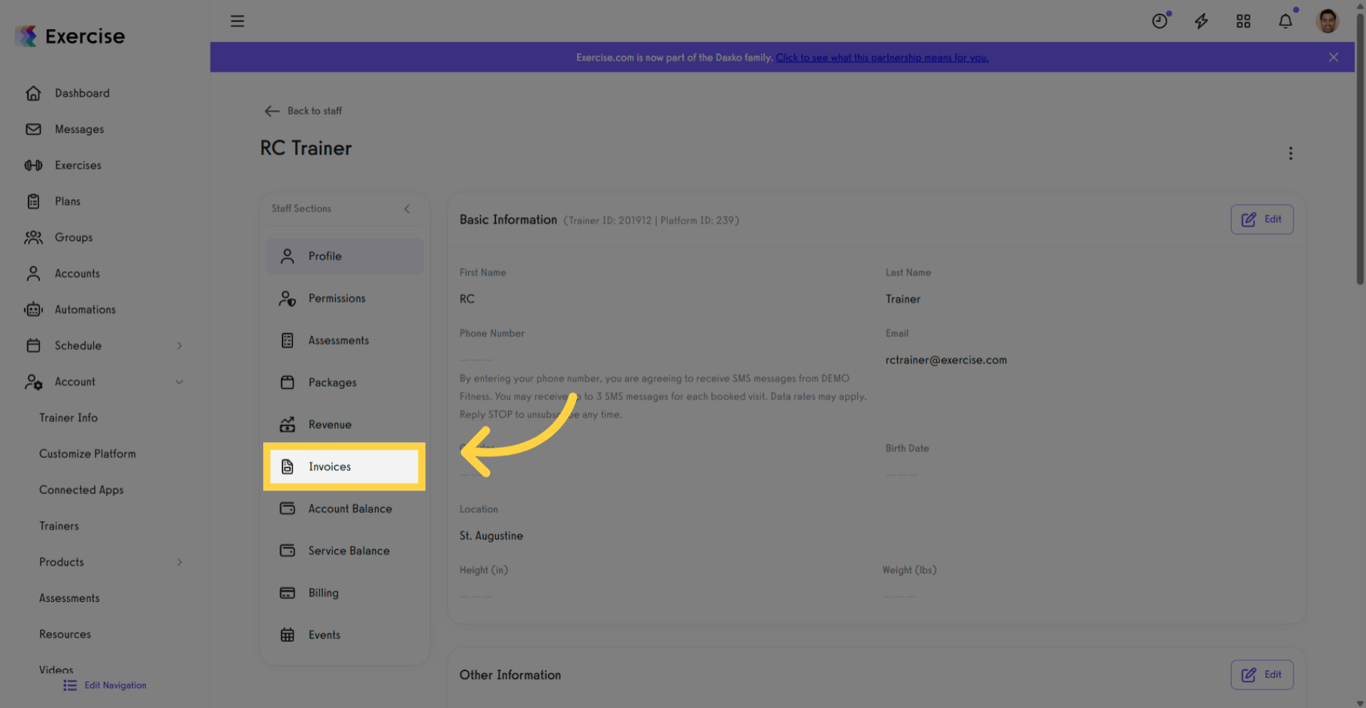This screenshot has width=1366, height=708.
Task: Collapse the Staff Sections panel
Action: [406, 209]
